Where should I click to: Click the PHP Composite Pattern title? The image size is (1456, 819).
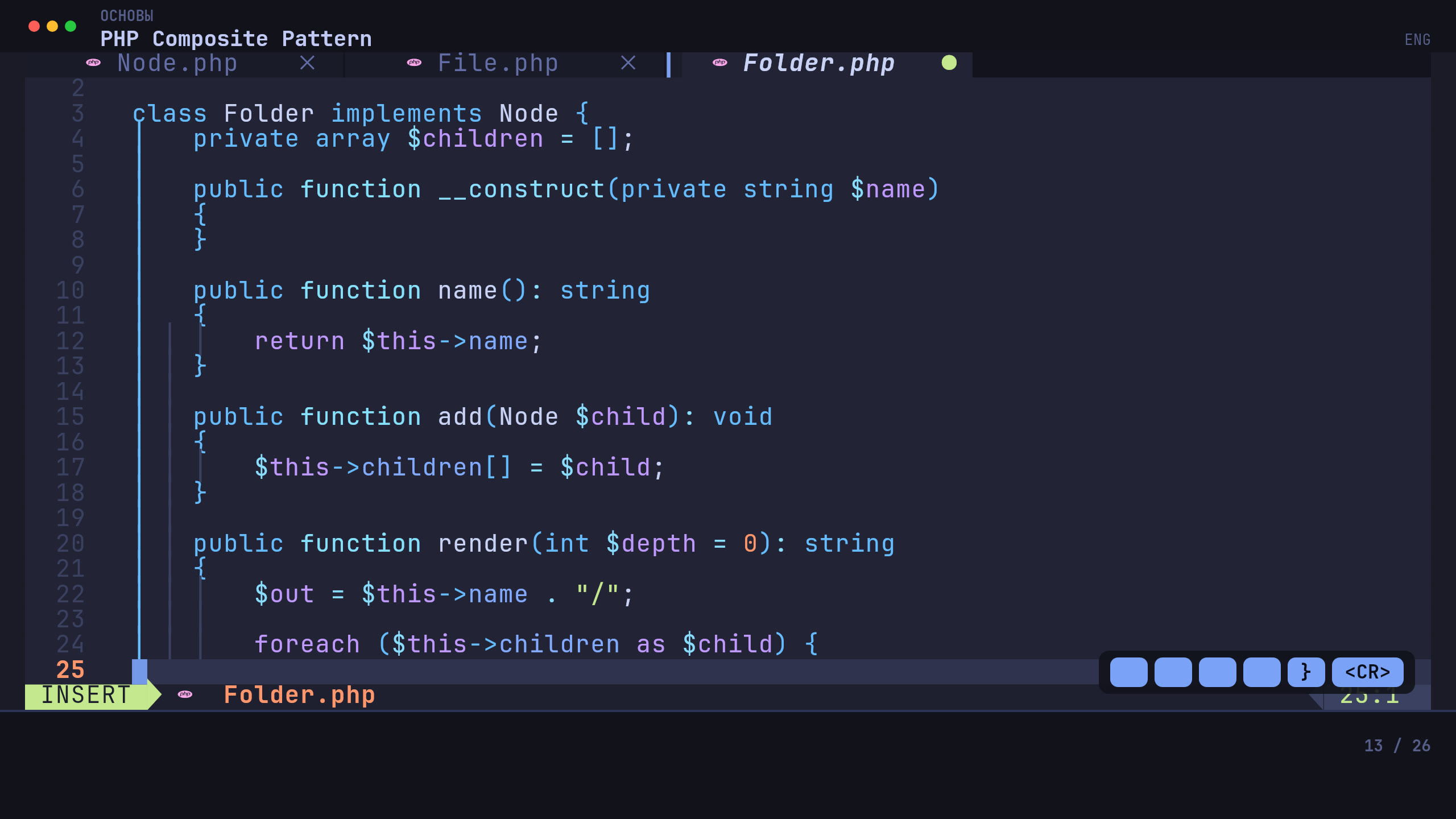[x=236, y=39]
